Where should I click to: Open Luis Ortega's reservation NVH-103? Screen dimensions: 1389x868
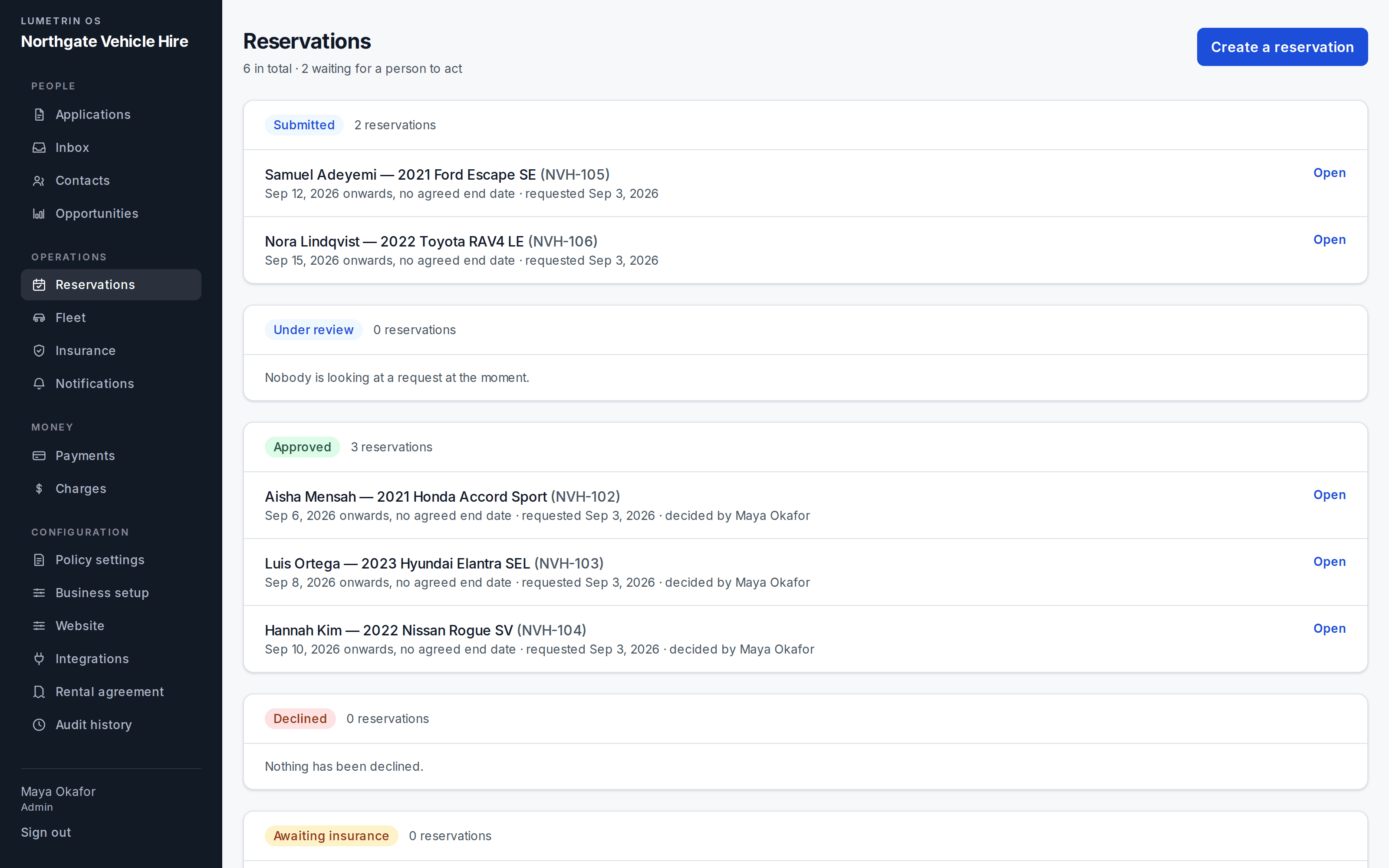(1329, 562)
